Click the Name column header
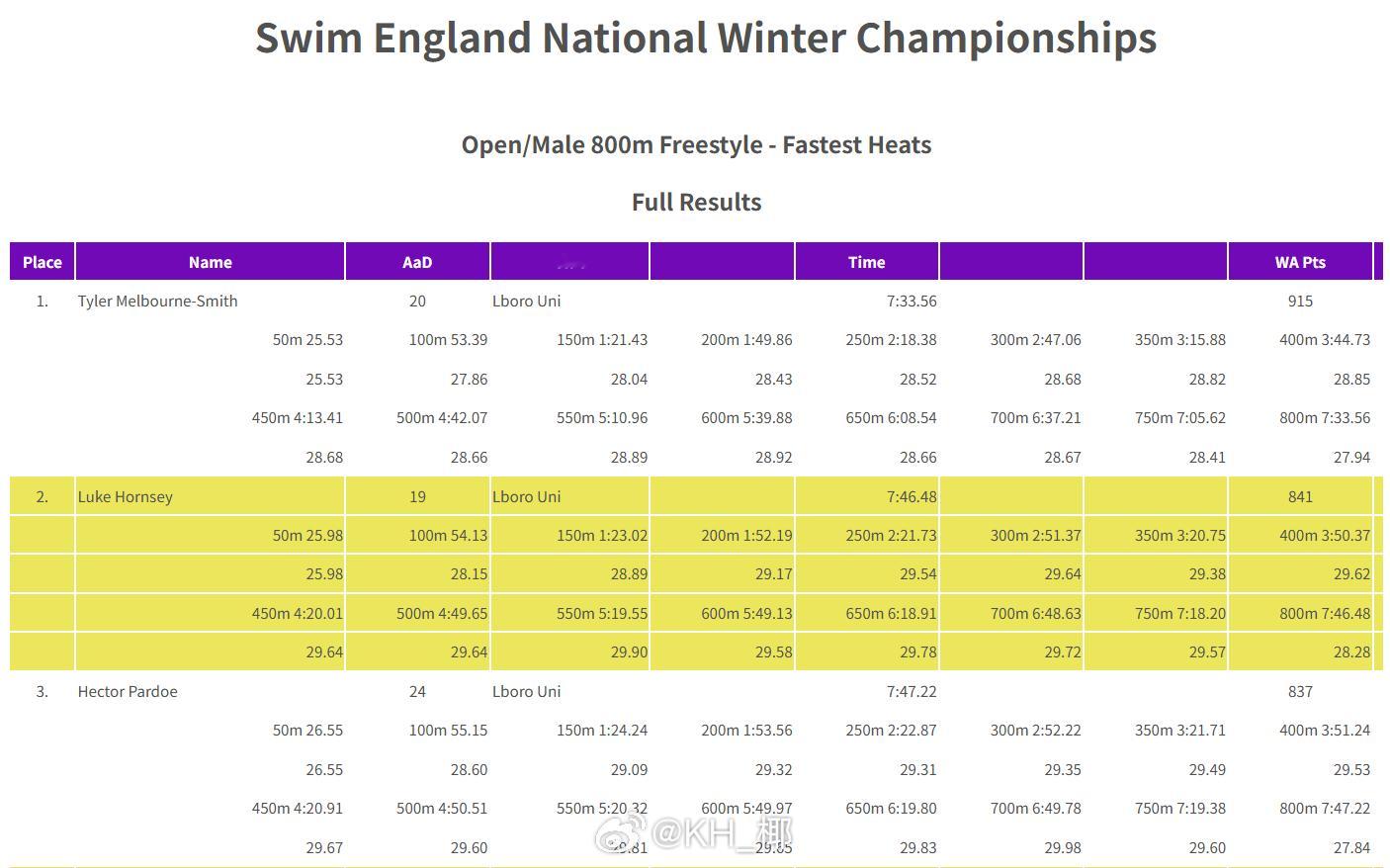The width and height of the screenshot is (1390, 868). (x=210, y=262)
